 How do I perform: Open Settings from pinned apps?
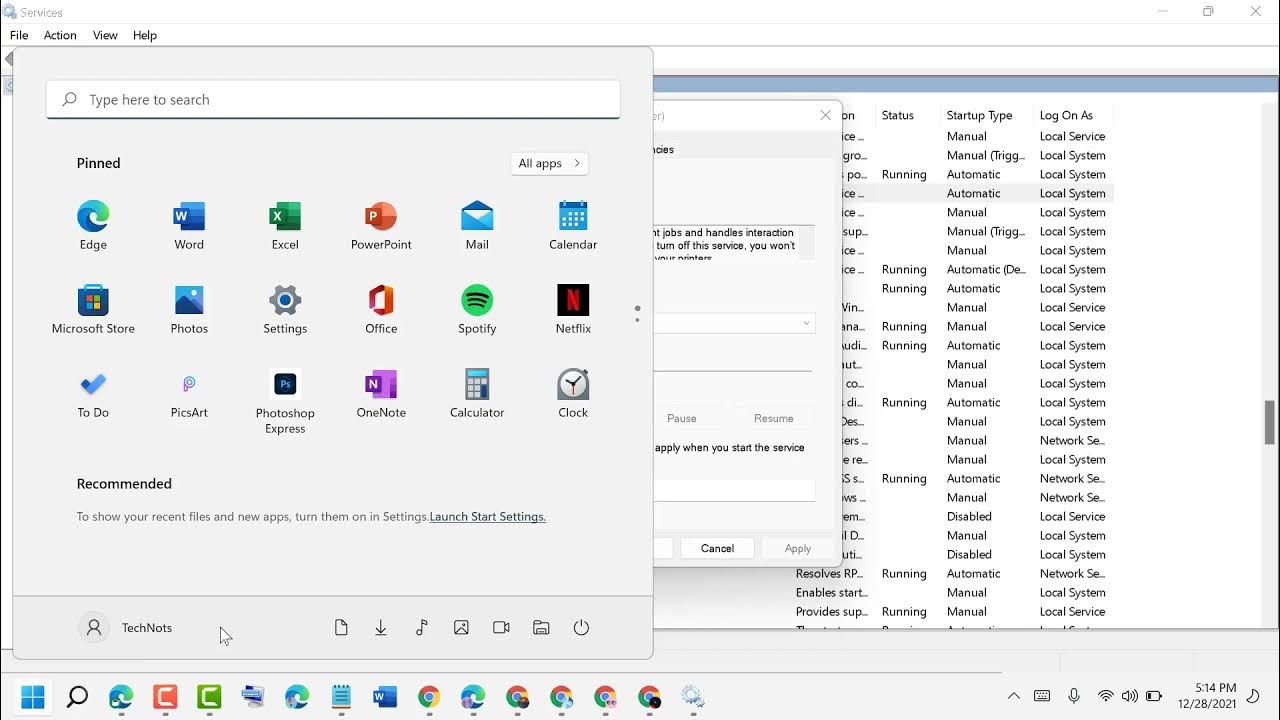pos(285,309)
